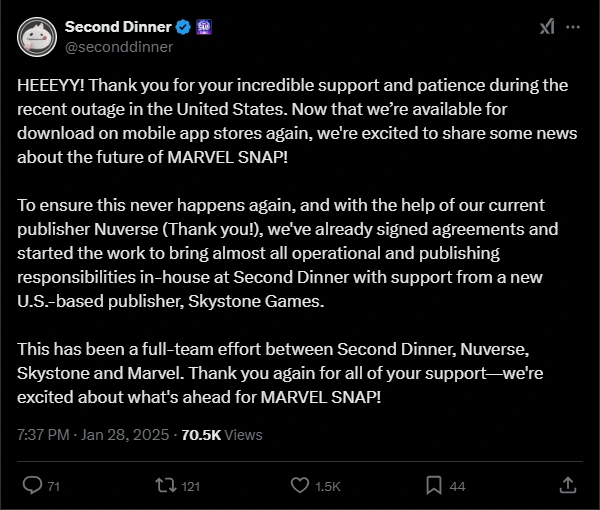Image resolution: width=600 pixels, height=510 pixels.
Task: Click the 1.5K likes count
Action: click(328, 487)
